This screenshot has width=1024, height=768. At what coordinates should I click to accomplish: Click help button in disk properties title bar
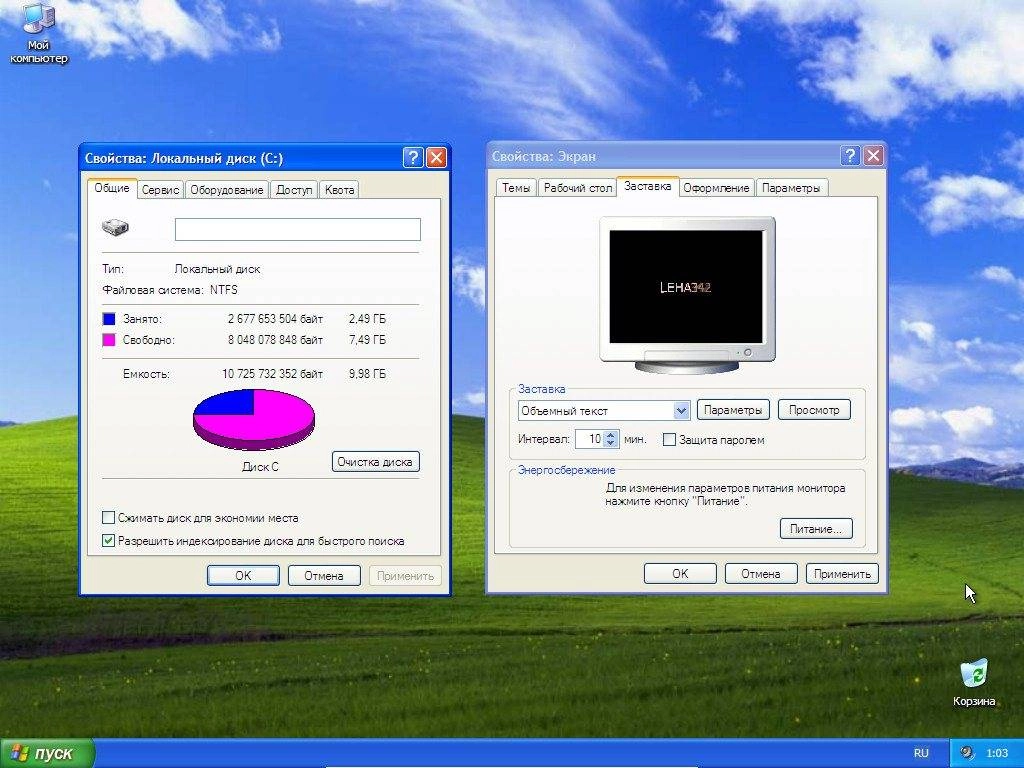[413, 158]
